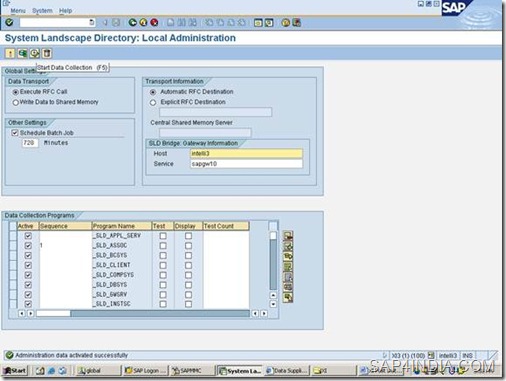The image size is (506, 381).
Task: Click the First Page icon
Action: coord(209,23)
